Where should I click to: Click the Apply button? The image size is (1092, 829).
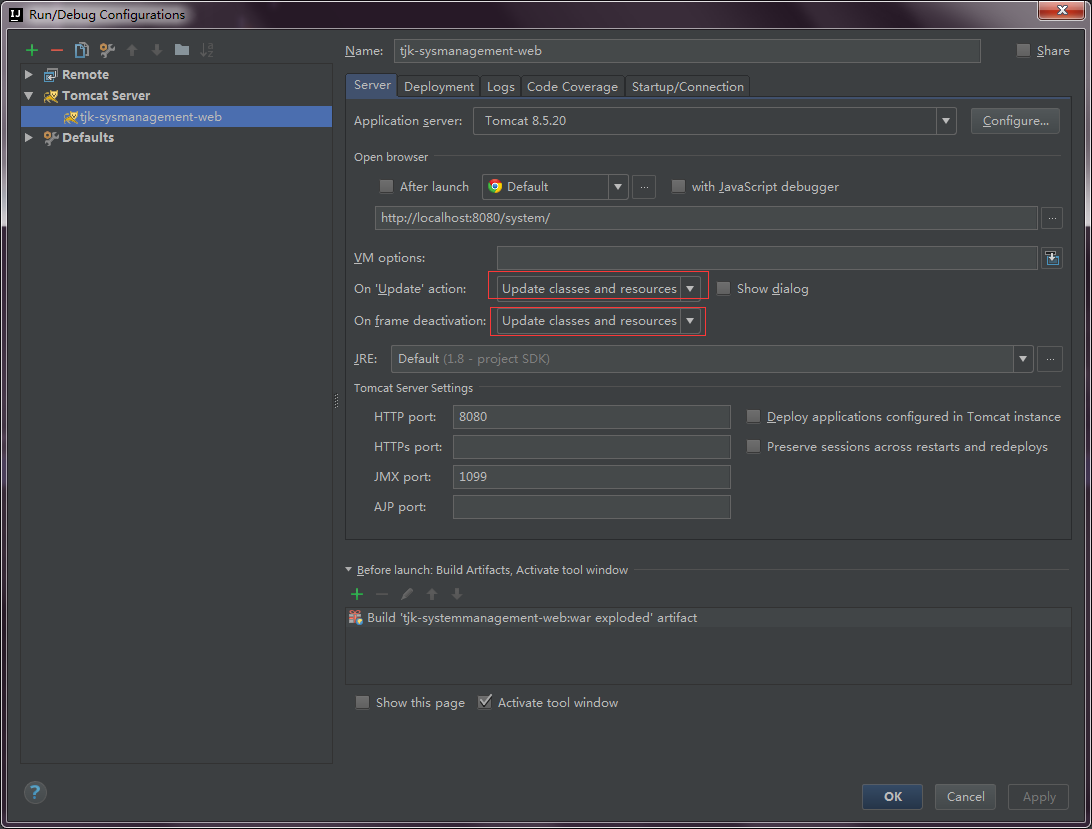(x=1039, y=796)
